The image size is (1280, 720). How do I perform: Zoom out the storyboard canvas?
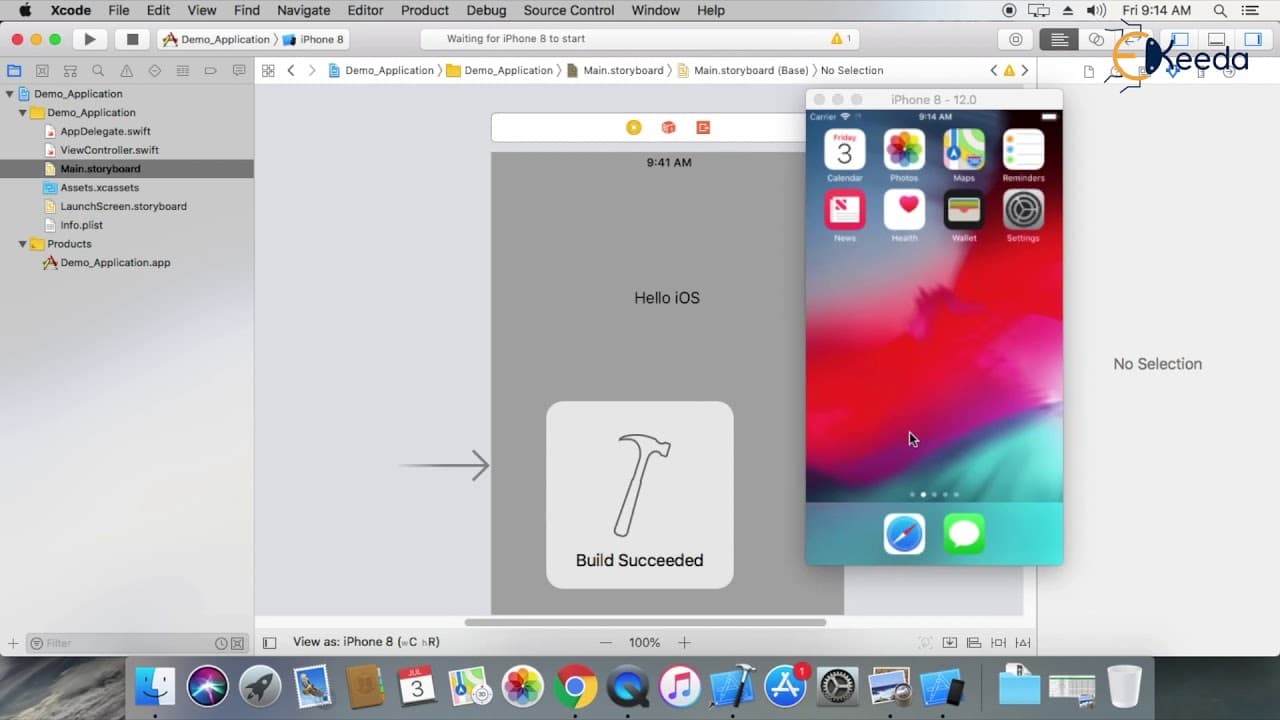[x=605, y=643]
